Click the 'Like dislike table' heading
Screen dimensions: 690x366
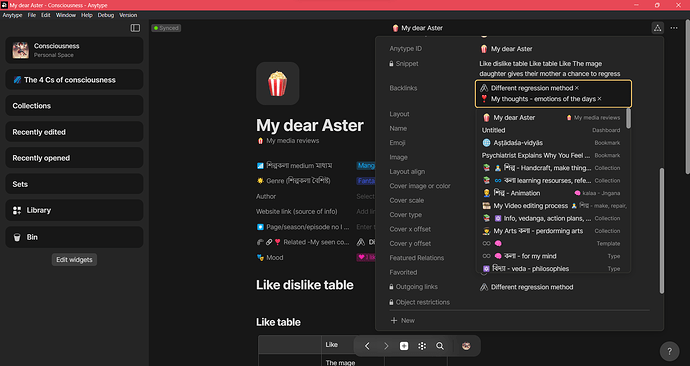pyautogui.click(x=305, y=285)
